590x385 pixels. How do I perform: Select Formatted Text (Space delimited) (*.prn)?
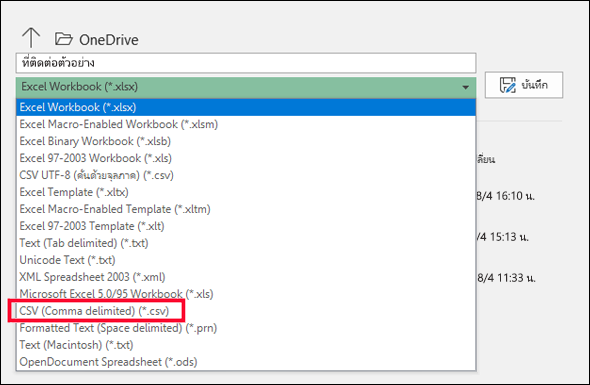coord(246,328)
